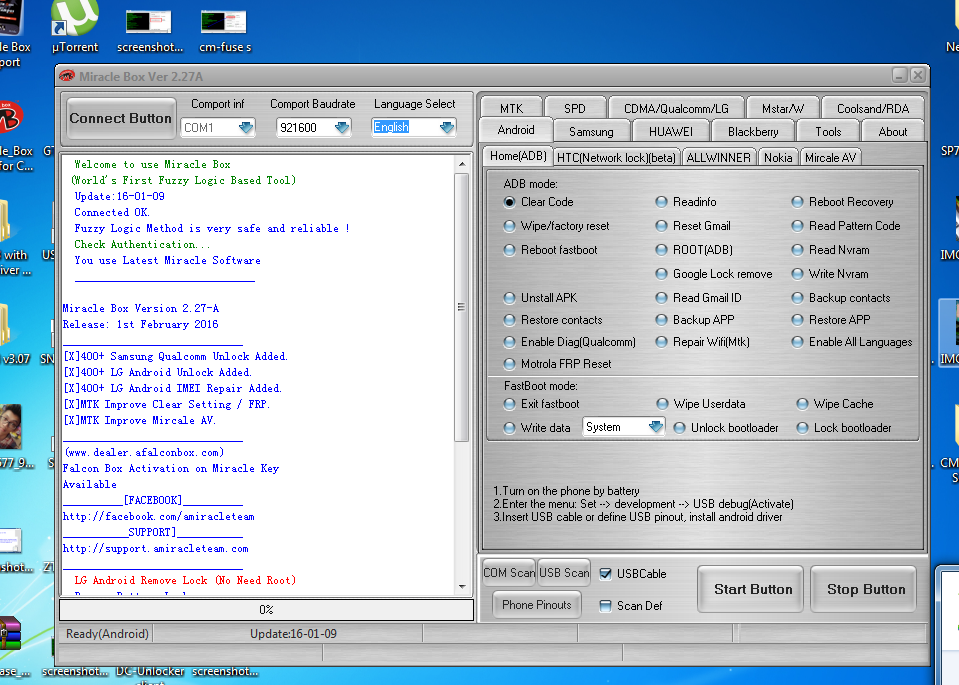Open the Mstar/W tab
Screen dimensions: 959x685
(x=783, y=108)
